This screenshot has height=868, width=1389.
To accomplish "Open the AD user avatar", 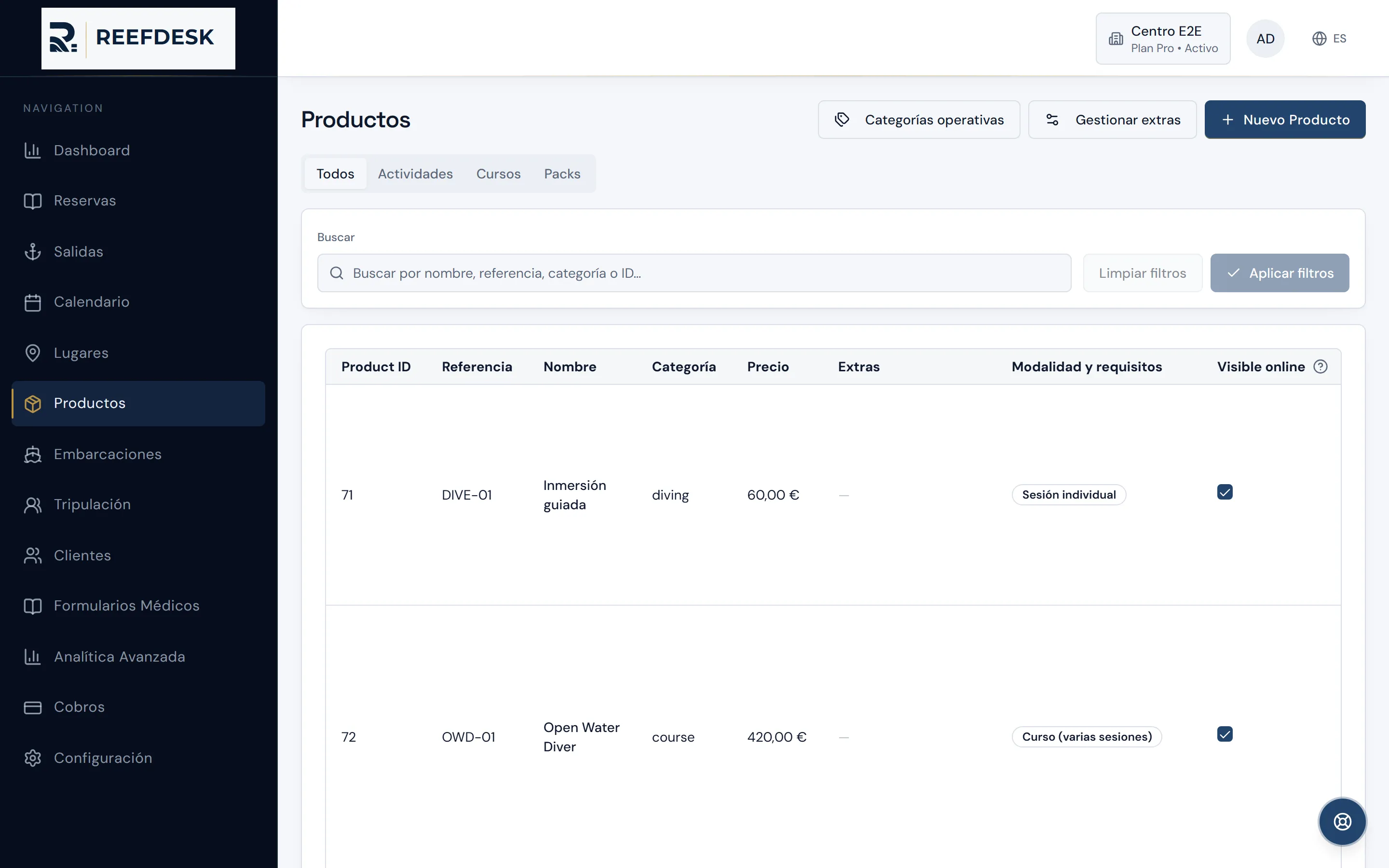I will (x=1265, y=39).
